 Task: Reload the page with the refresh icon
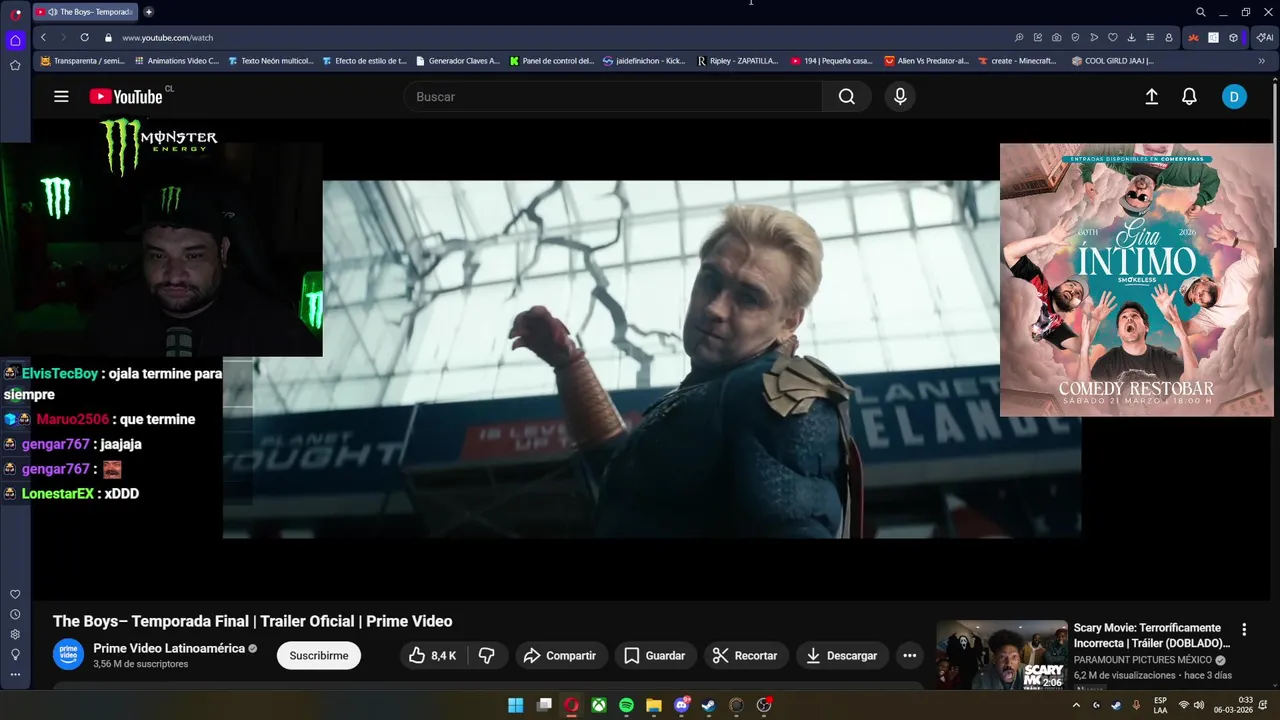[84, 37]
